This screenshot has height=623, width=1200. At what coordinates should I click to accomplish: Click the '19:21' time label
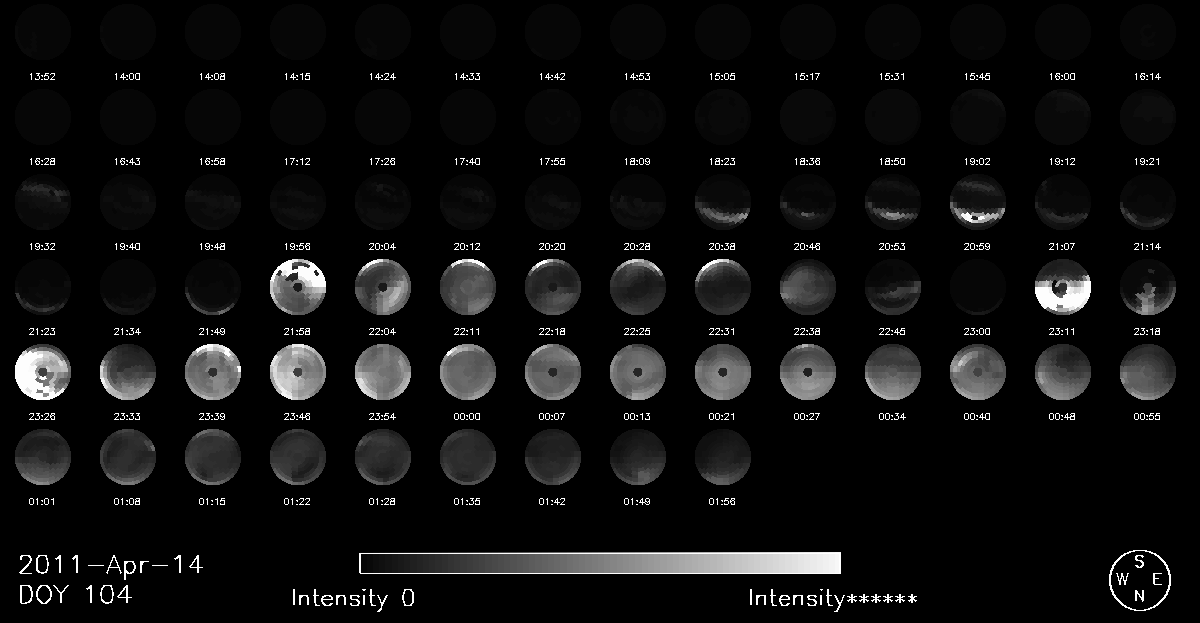(1148, 160)
